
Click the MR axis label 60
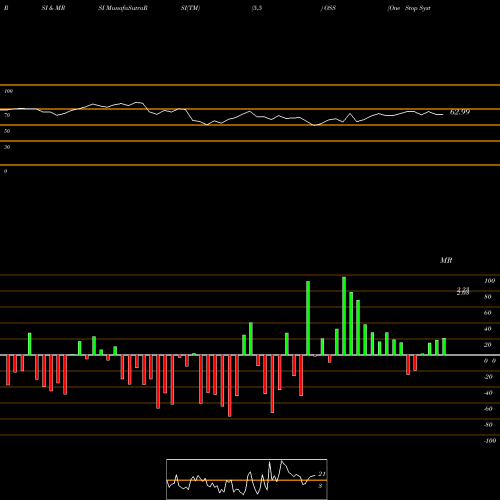(x=488, y=313)
